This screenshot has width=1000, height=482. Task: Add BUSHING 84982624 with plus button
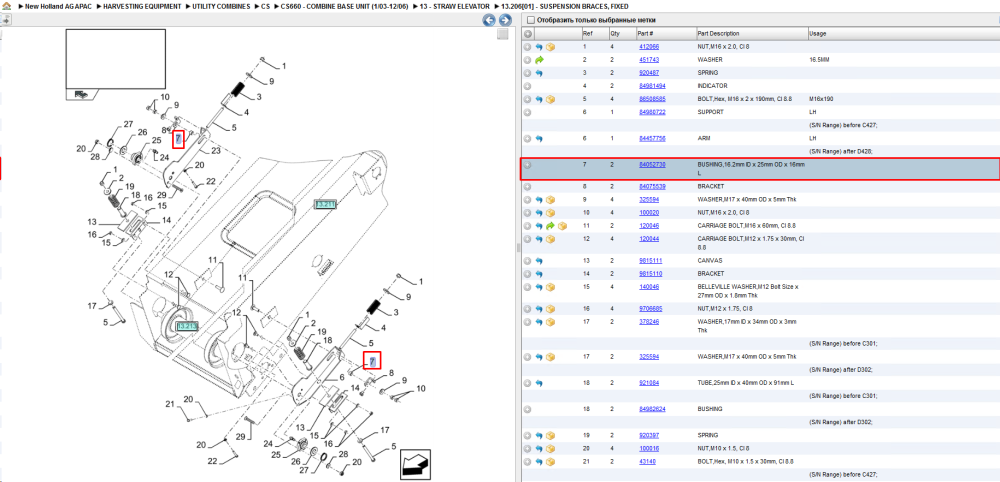tap(527, 409)
